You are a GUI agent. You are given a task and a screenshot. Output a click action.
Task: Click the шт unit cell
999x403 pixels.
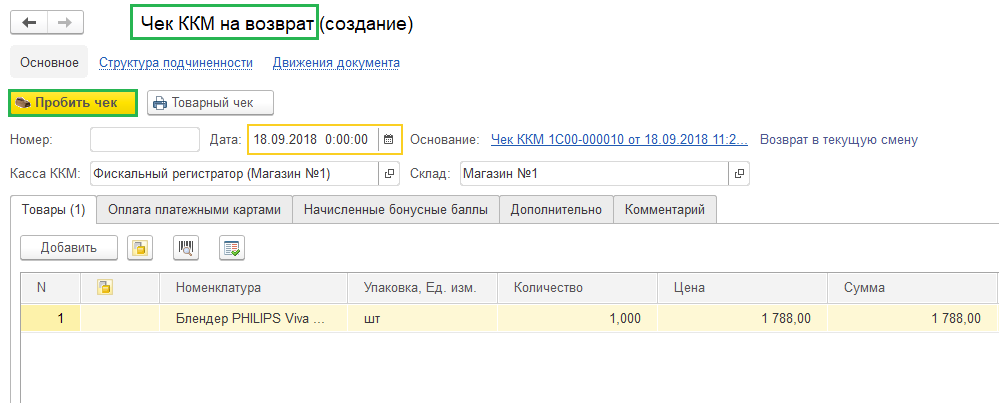(x=422, y=318)
